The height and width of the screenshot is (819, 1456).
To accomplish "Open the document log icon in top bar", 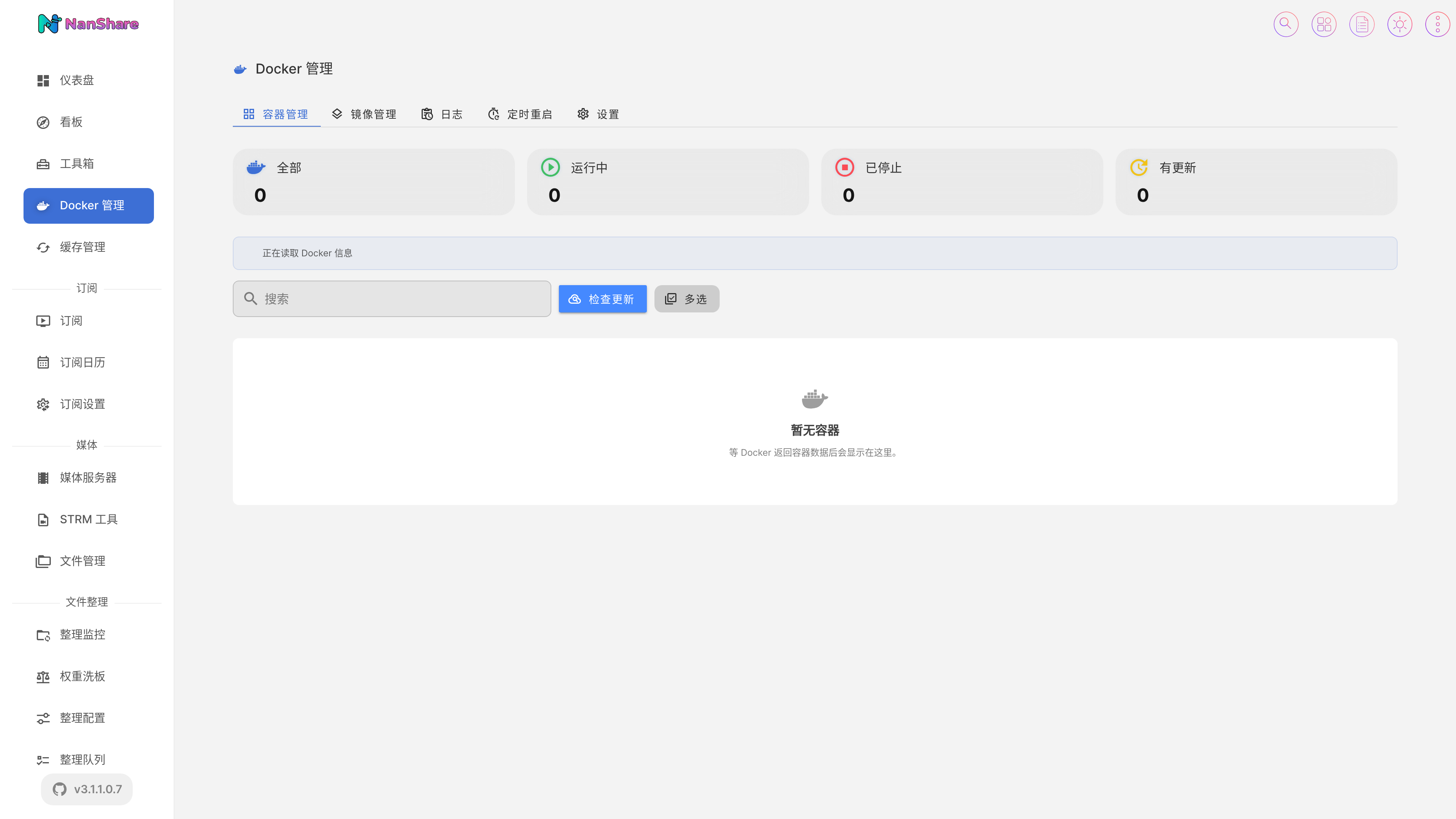I will (x=1362, y=24).
